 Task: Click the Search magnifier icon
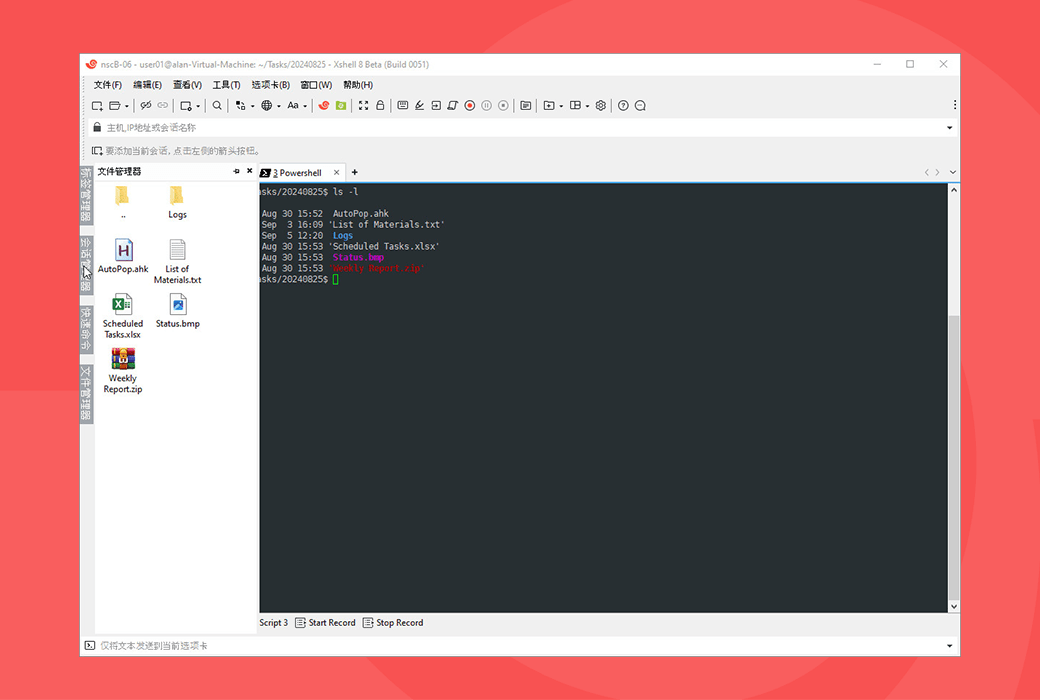point(217,105)
